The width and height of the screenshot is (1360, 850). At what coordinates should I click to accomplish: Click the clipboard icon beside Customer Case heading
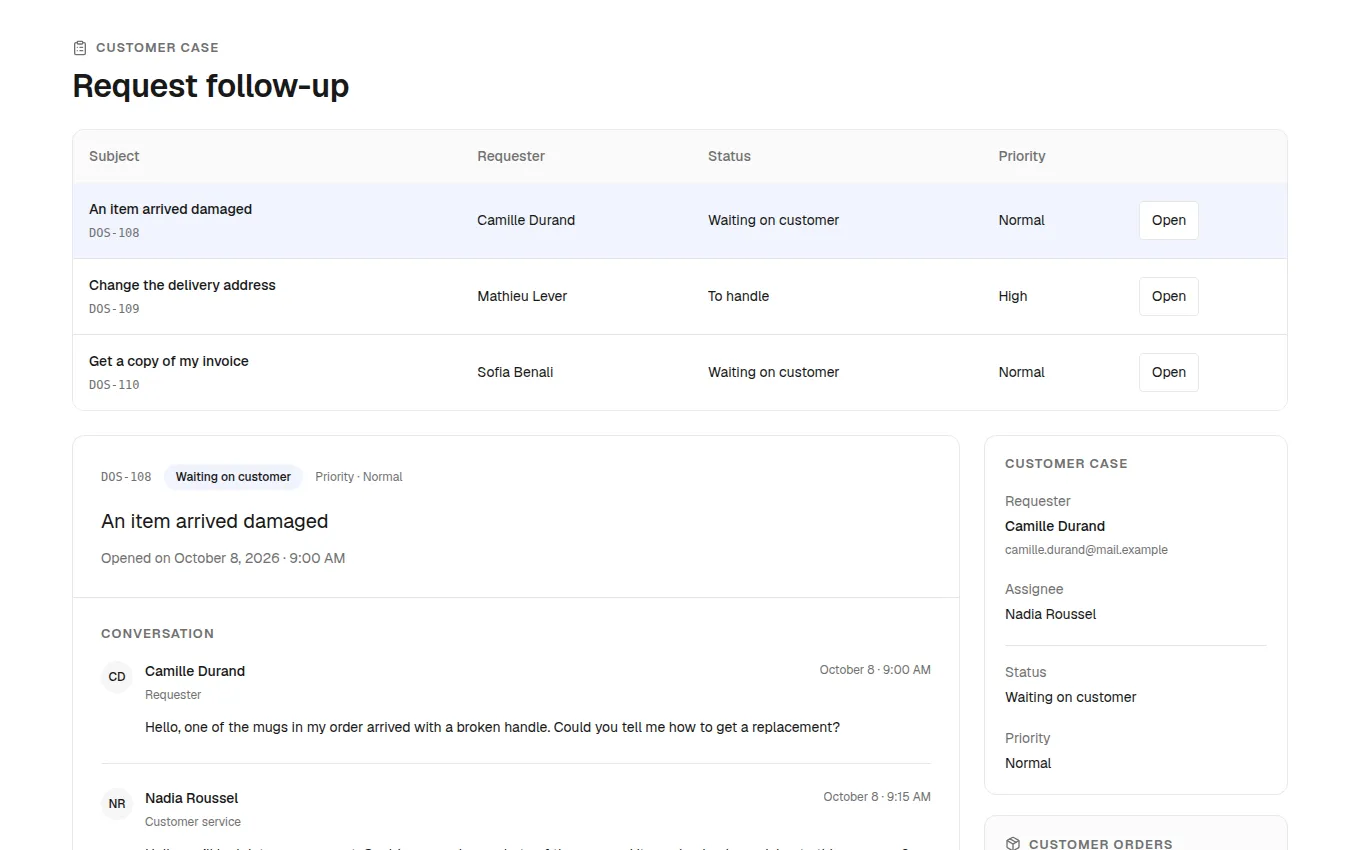[80, 48]
